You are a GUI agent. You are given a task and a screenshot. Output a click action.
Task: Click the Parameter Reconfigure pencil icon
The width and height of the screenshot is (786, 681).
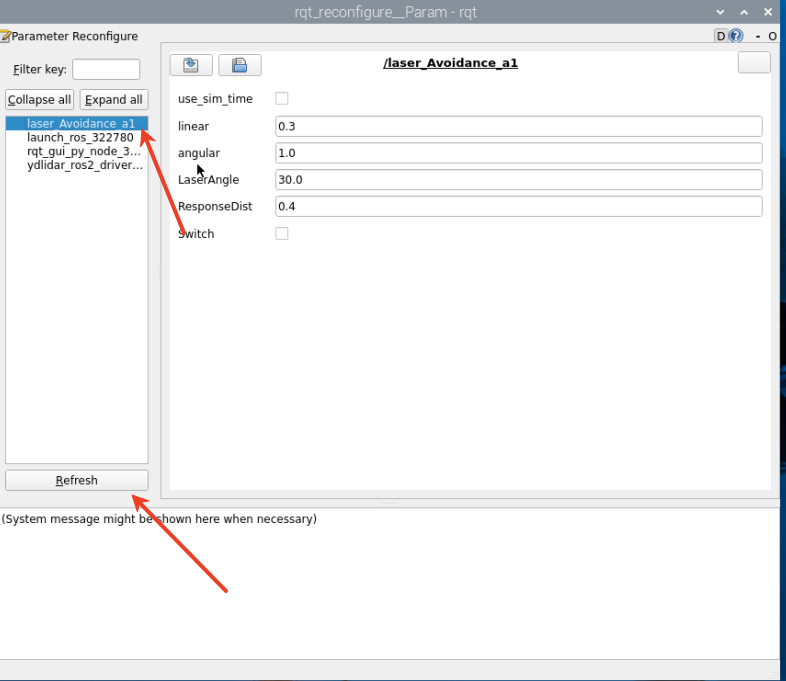tap(5, 36)
